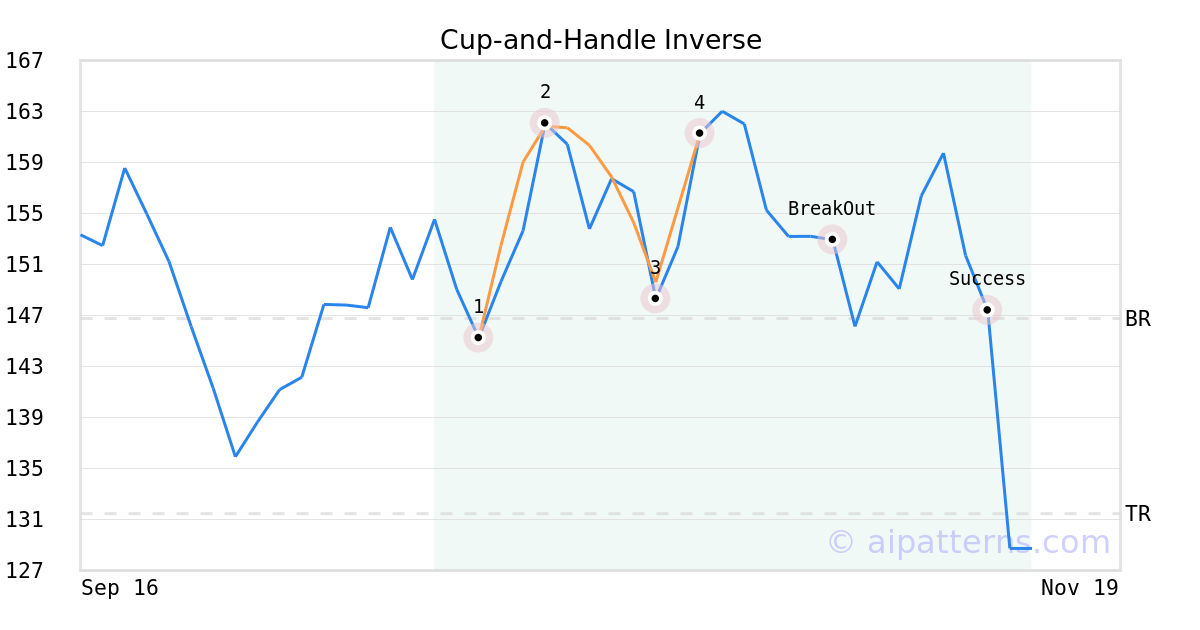
Task: Select the 135 y-axis price label
Action: click(25, 469)
